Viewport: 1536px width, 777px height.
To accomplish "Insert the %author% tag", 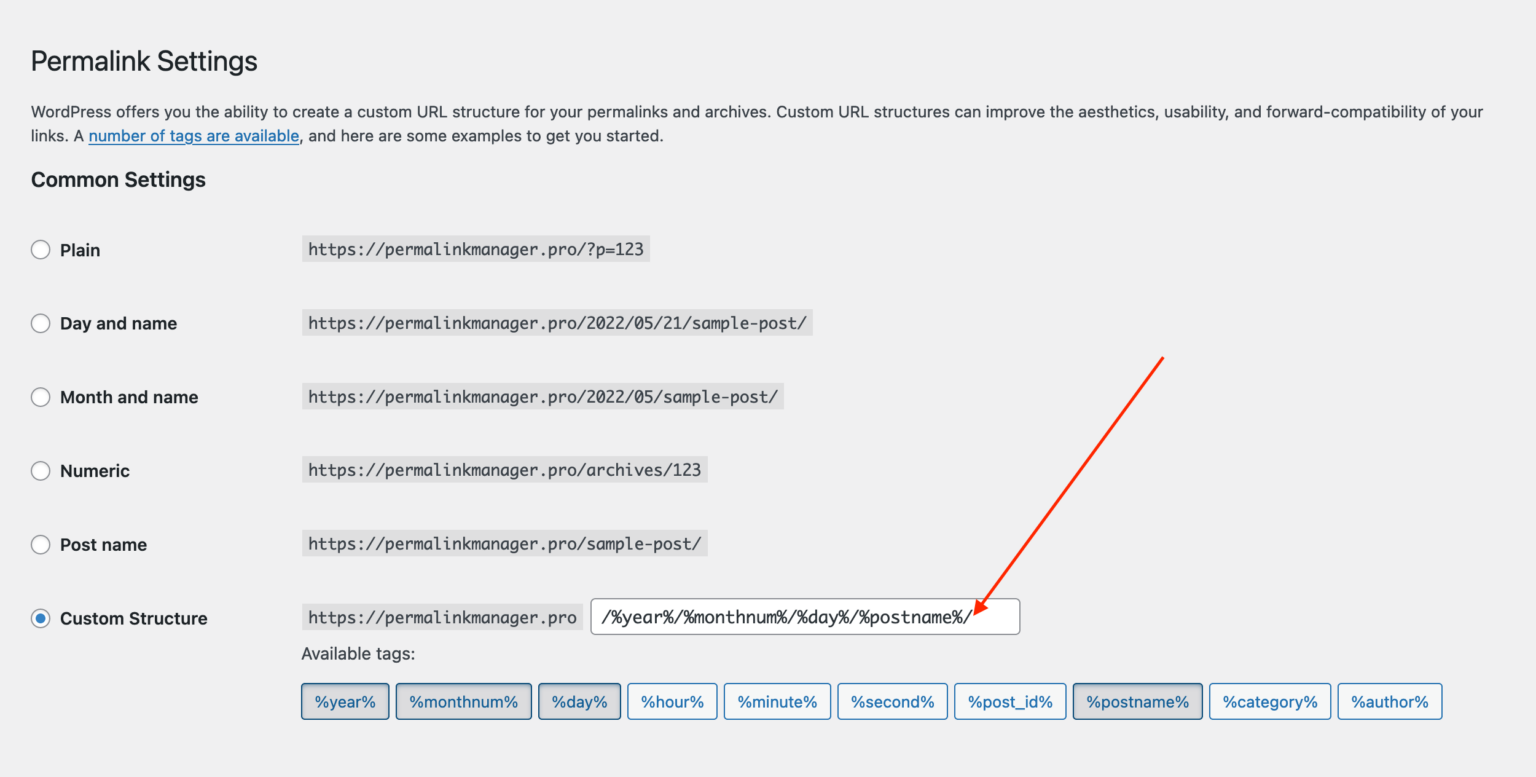I will (x=1389, y=701).
